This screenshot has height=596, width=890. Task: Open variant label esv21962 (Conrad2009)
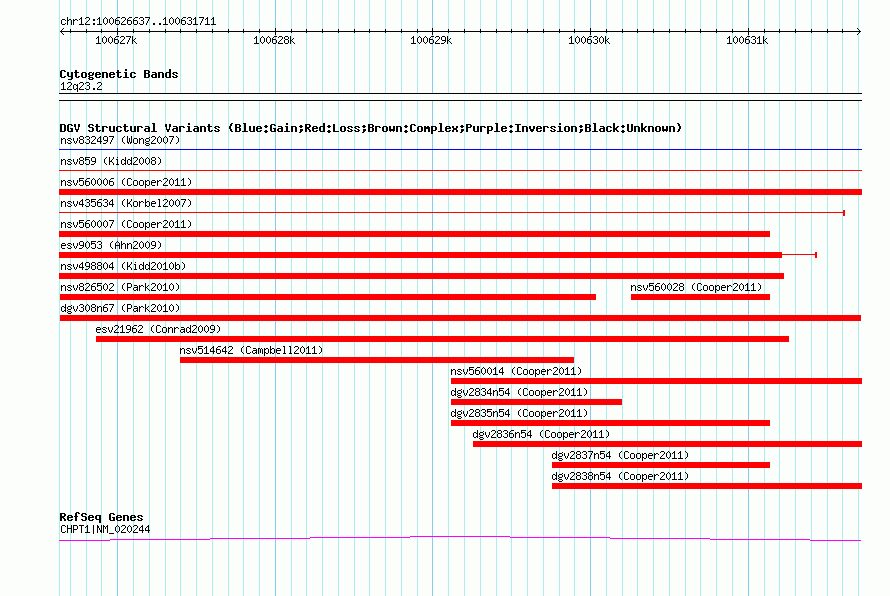(158, 329)
